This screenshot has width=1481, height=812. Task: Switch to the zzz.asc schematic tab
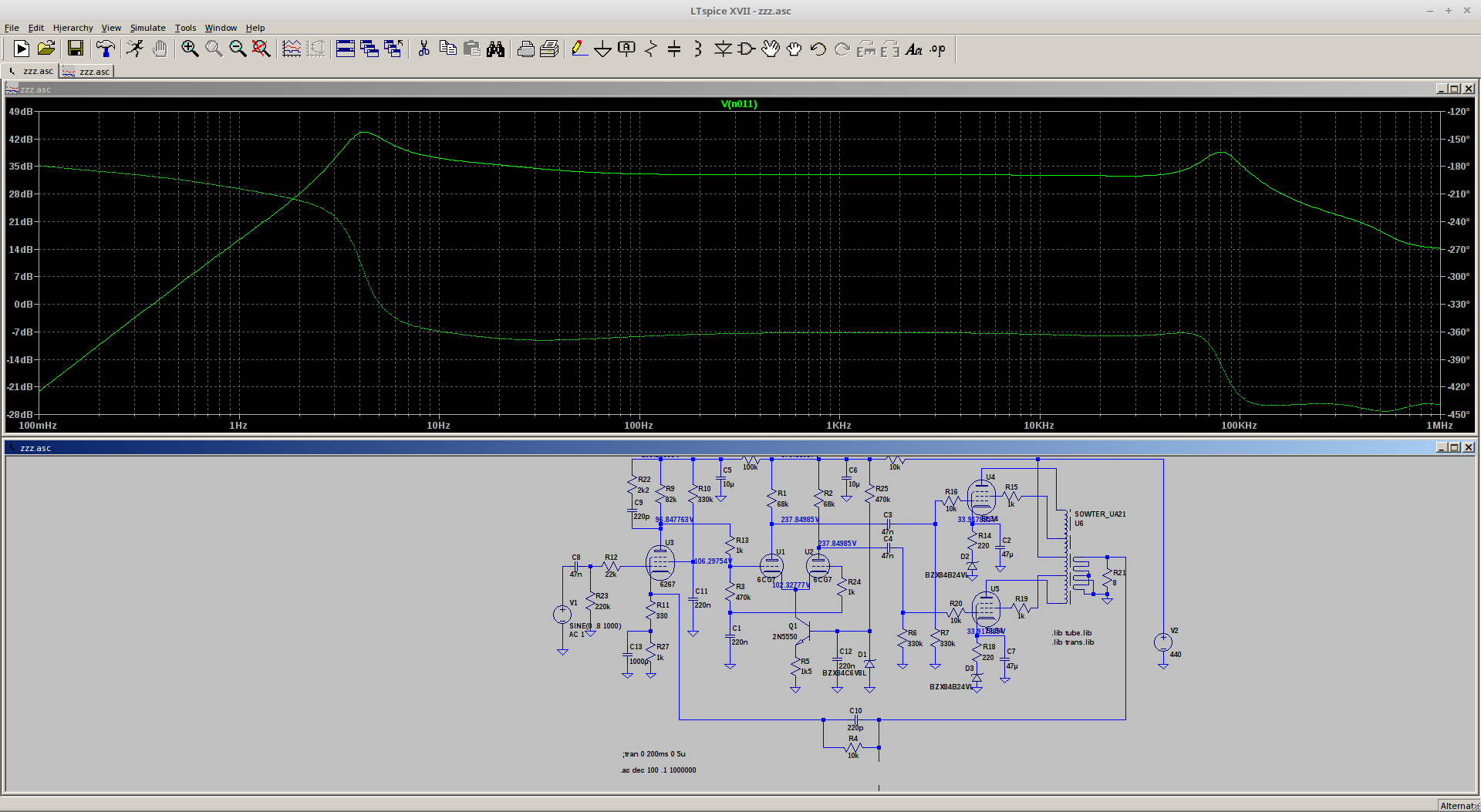(31, 71)
